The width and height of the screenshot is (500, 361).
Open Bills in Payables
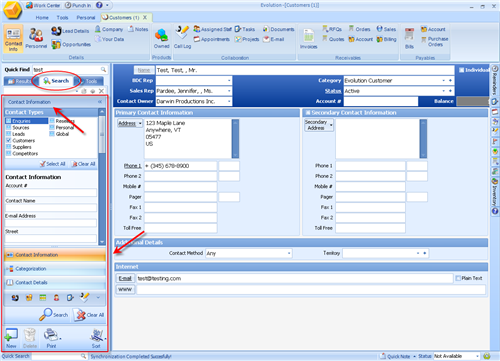coord(409,39)
